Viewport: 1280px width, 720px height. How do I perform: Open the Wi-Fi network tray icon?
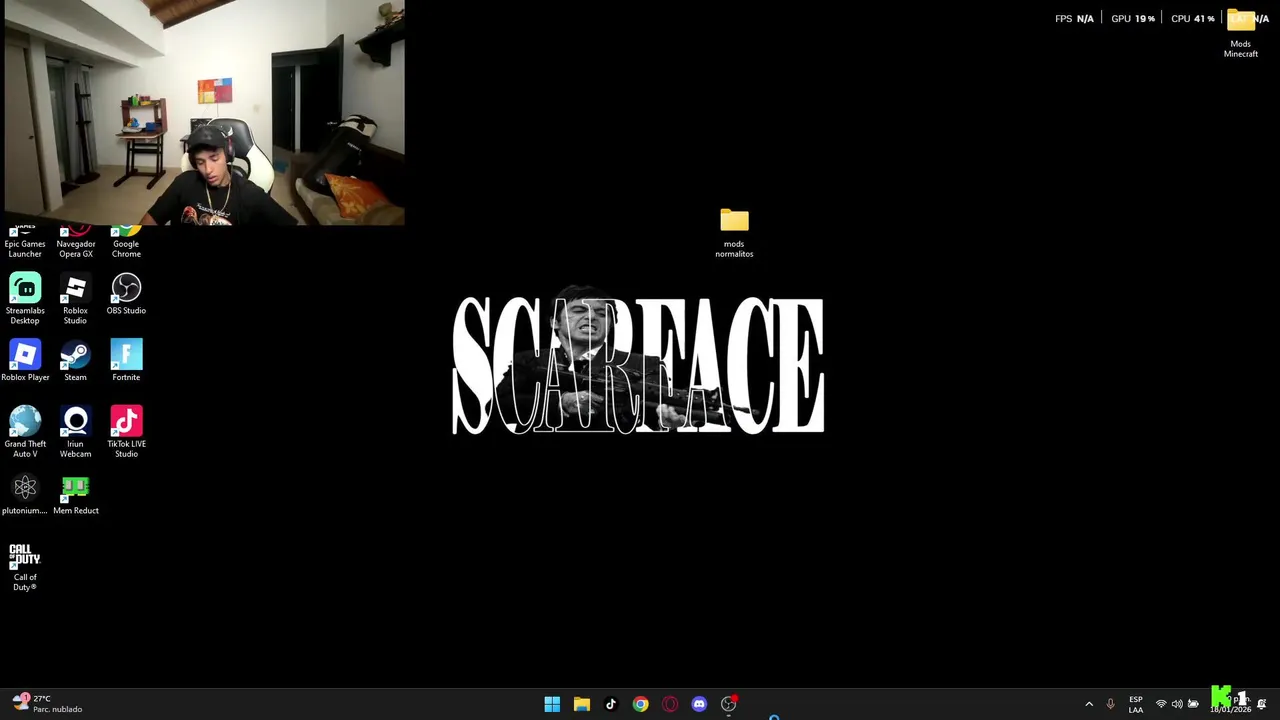point(1161,704)
